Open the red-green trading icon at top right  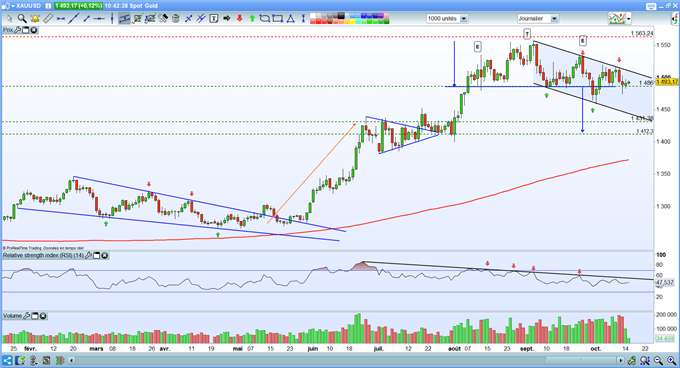(x=676, y=19)
